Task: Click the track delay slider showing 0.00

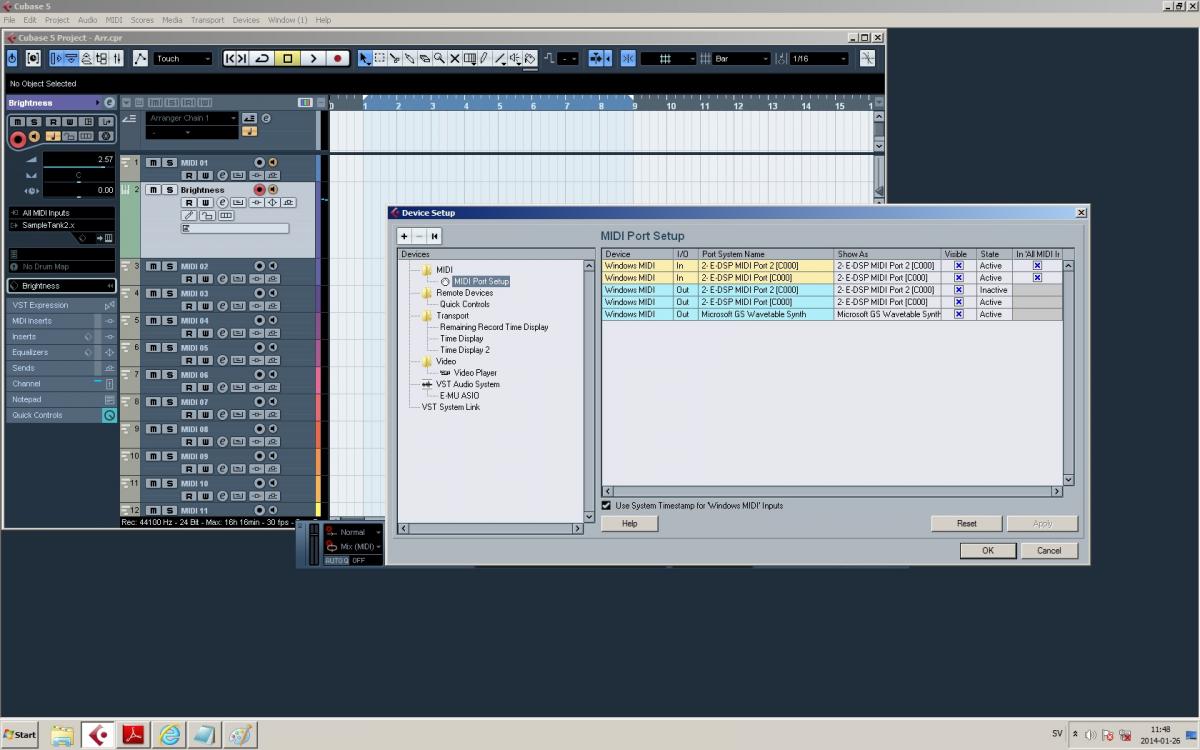Action: click(x=79, y=191)
